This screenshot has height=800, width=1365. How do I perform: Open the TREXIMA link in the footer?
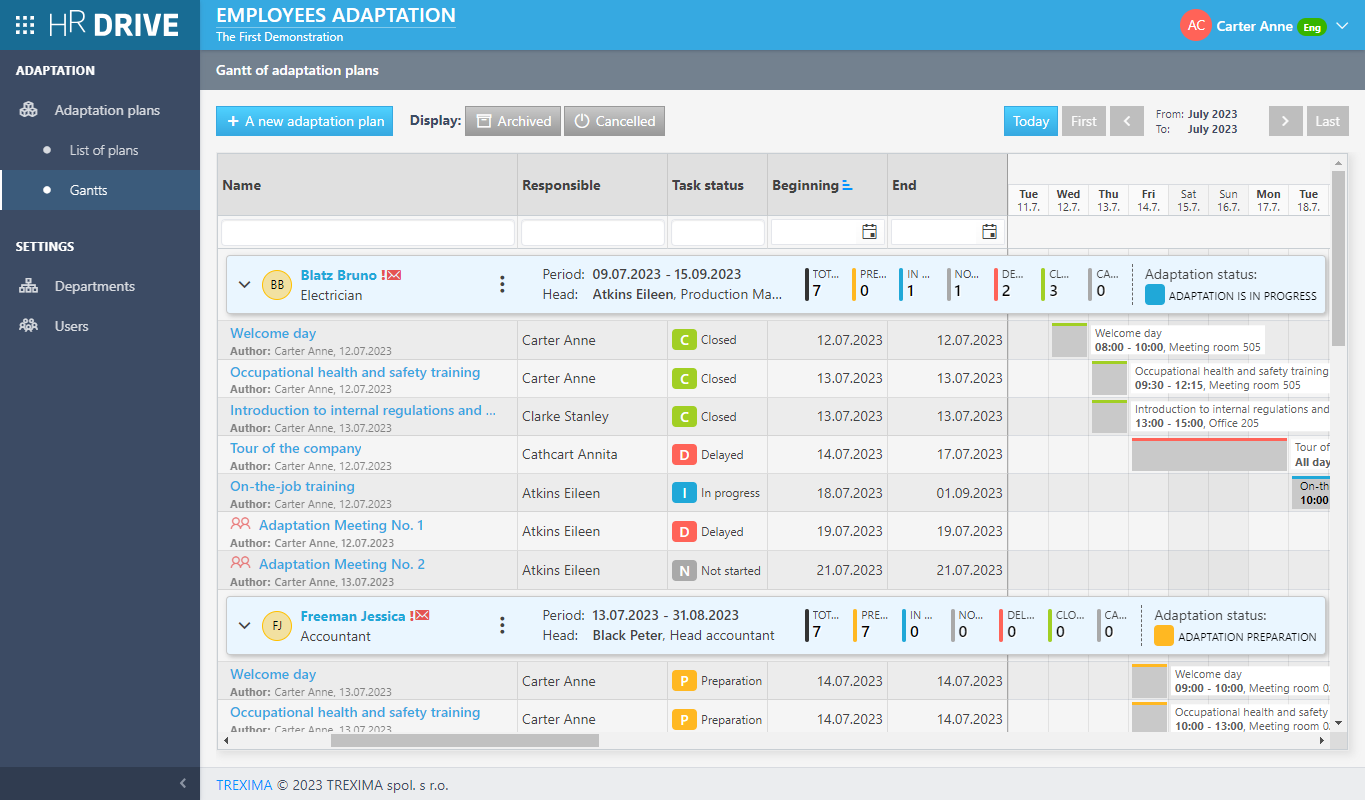[244, 785]
